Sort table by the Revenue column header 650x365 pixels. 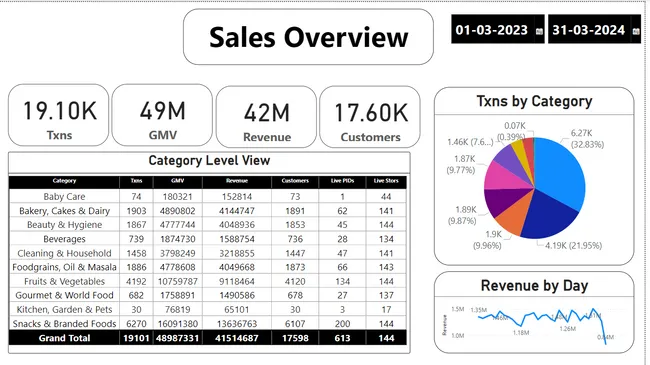237,181
